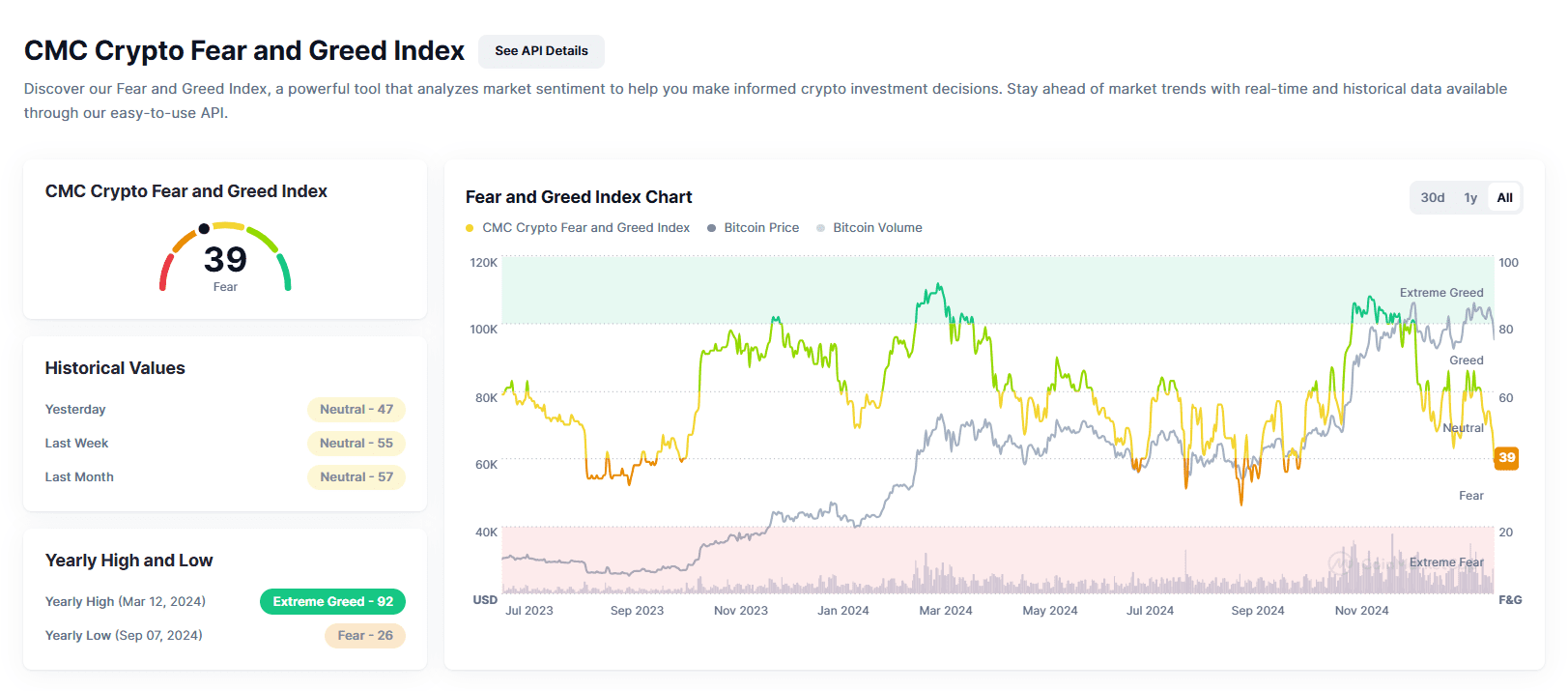Click the Fear and Greed Index Chart title

click(579, 197)
